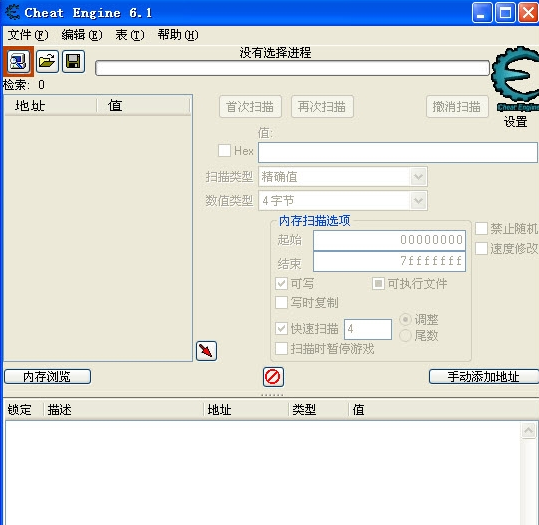This screenshot has width=539, height=525.
Task: Click the 手动添加地址 button
Action: point(484,376)
